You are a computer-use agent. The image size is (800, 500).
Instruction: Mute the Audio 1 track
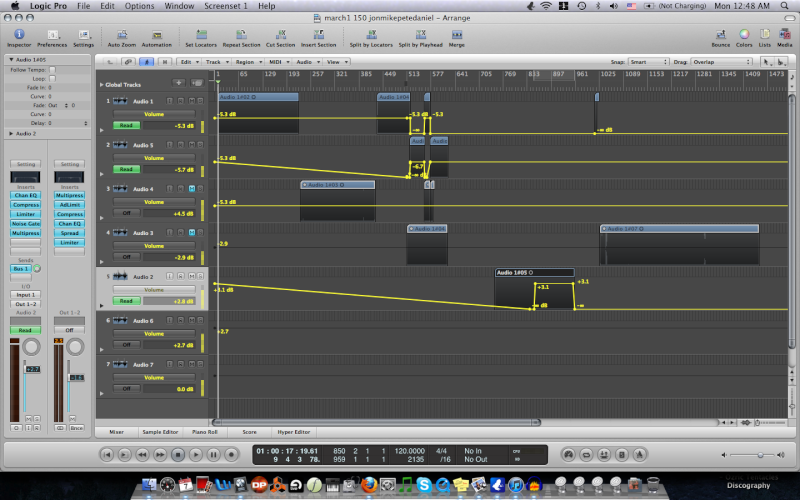coord(192,101)
